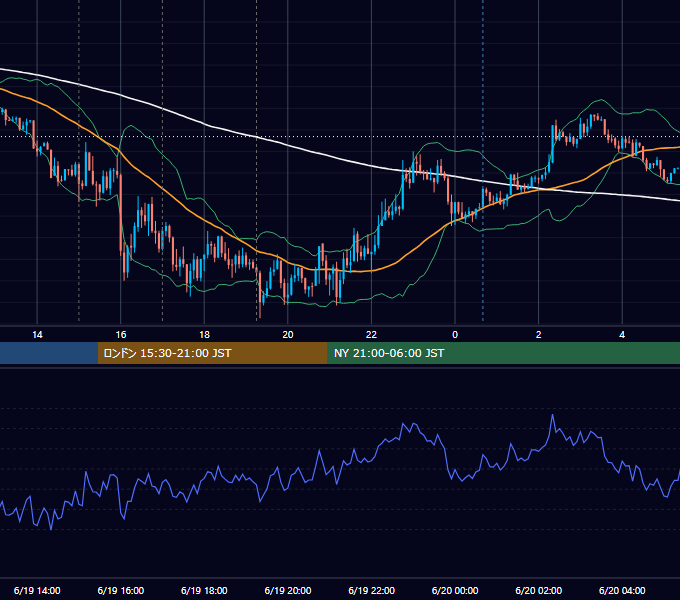Click the 6/19 16:00 indicator axis label

(121, 590)
